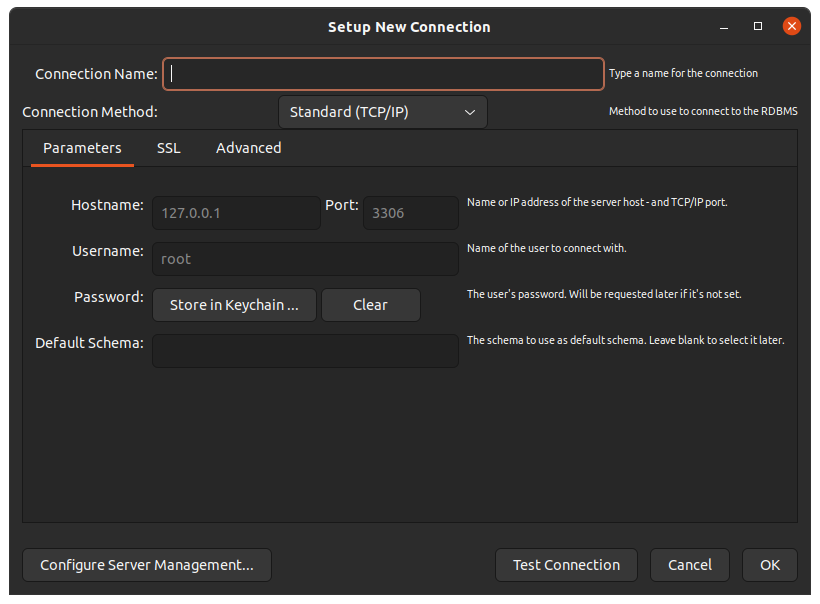Focus the Default Schema input box

click(305, 351)
